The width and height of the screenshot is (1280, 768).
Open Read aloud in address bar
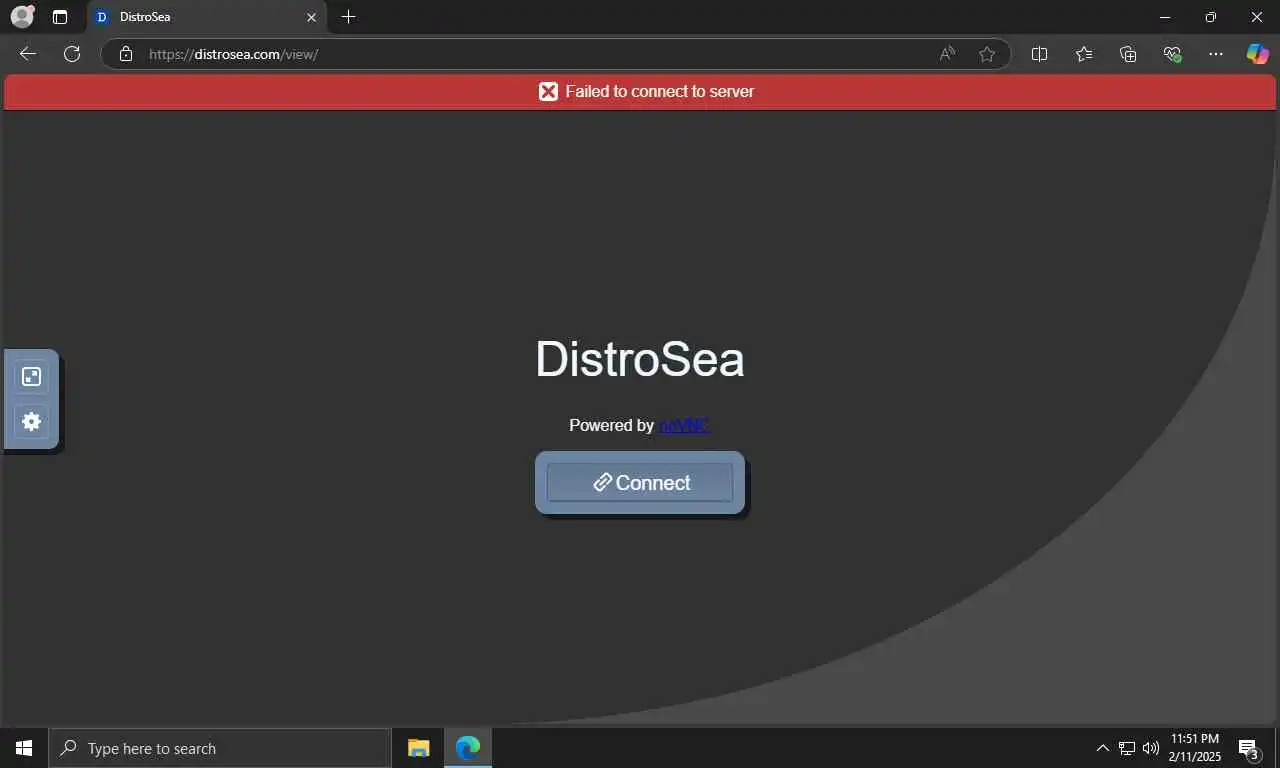pyautogui.click(x=947, y=54)
